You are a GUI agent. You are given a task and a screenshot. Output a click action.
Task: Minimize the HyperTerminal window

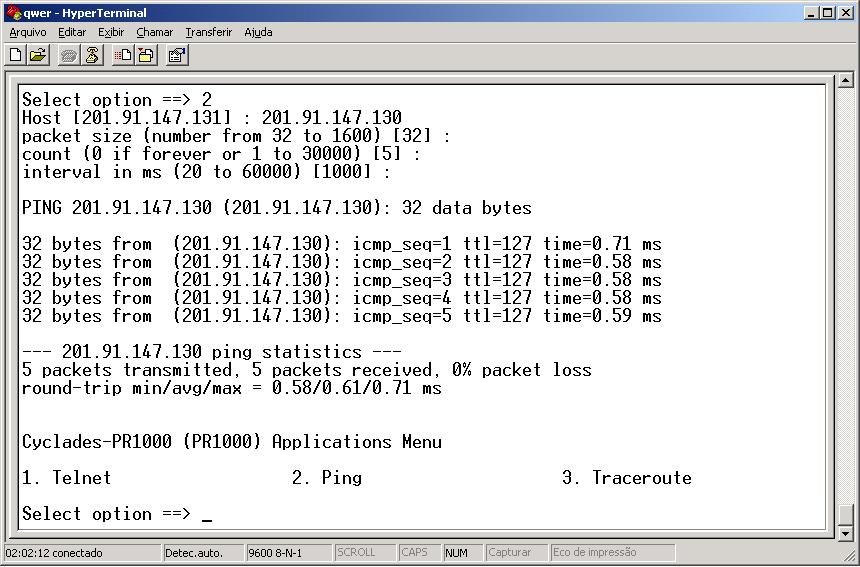pos(812,13)
